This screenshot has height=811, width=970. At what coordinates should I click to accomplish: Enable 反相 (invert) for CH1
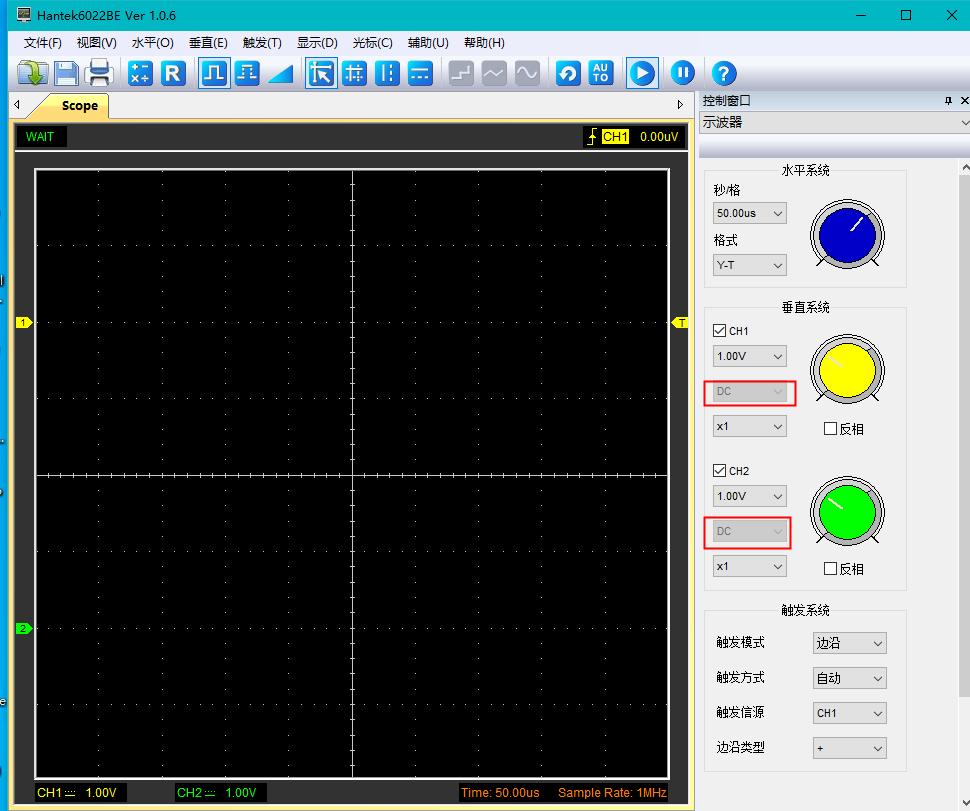tap(830, 429)
